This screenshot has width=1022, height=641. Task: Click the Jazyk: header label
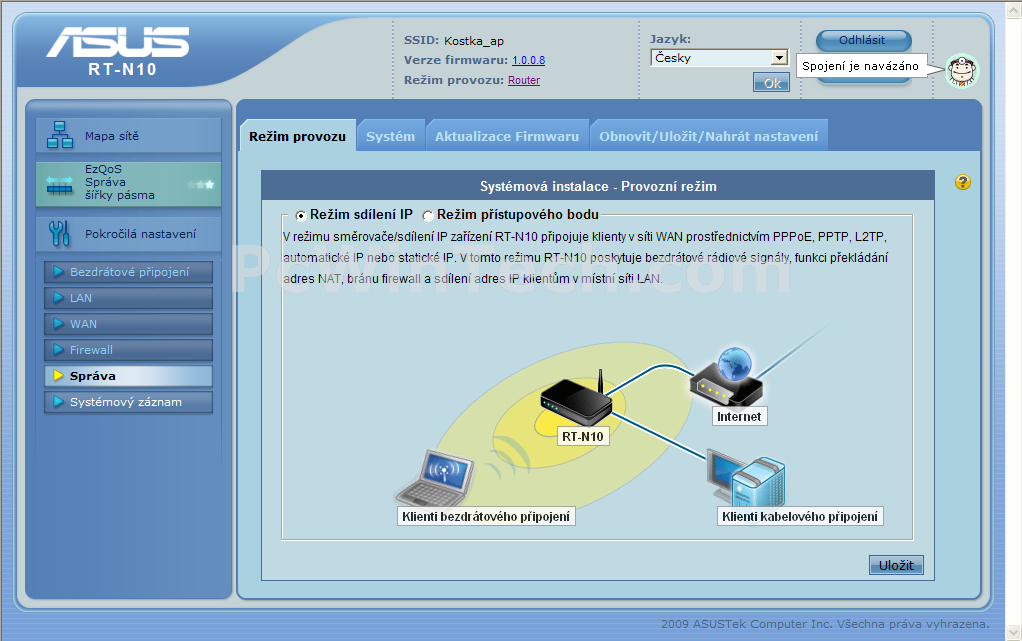click(x=670, y=39)
